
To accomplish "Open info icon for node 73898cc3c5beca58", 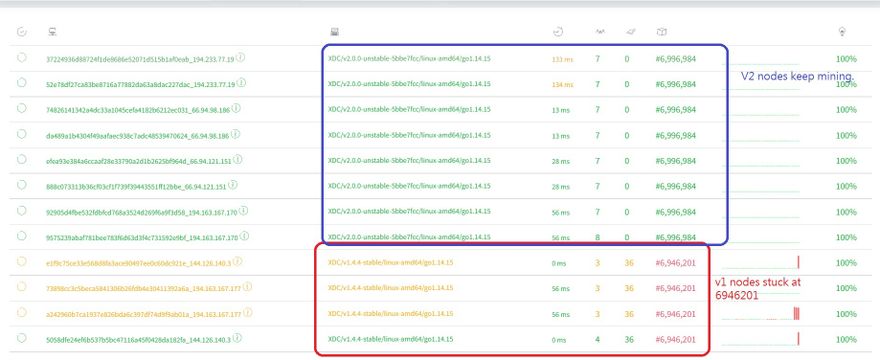I will point(247,287).
